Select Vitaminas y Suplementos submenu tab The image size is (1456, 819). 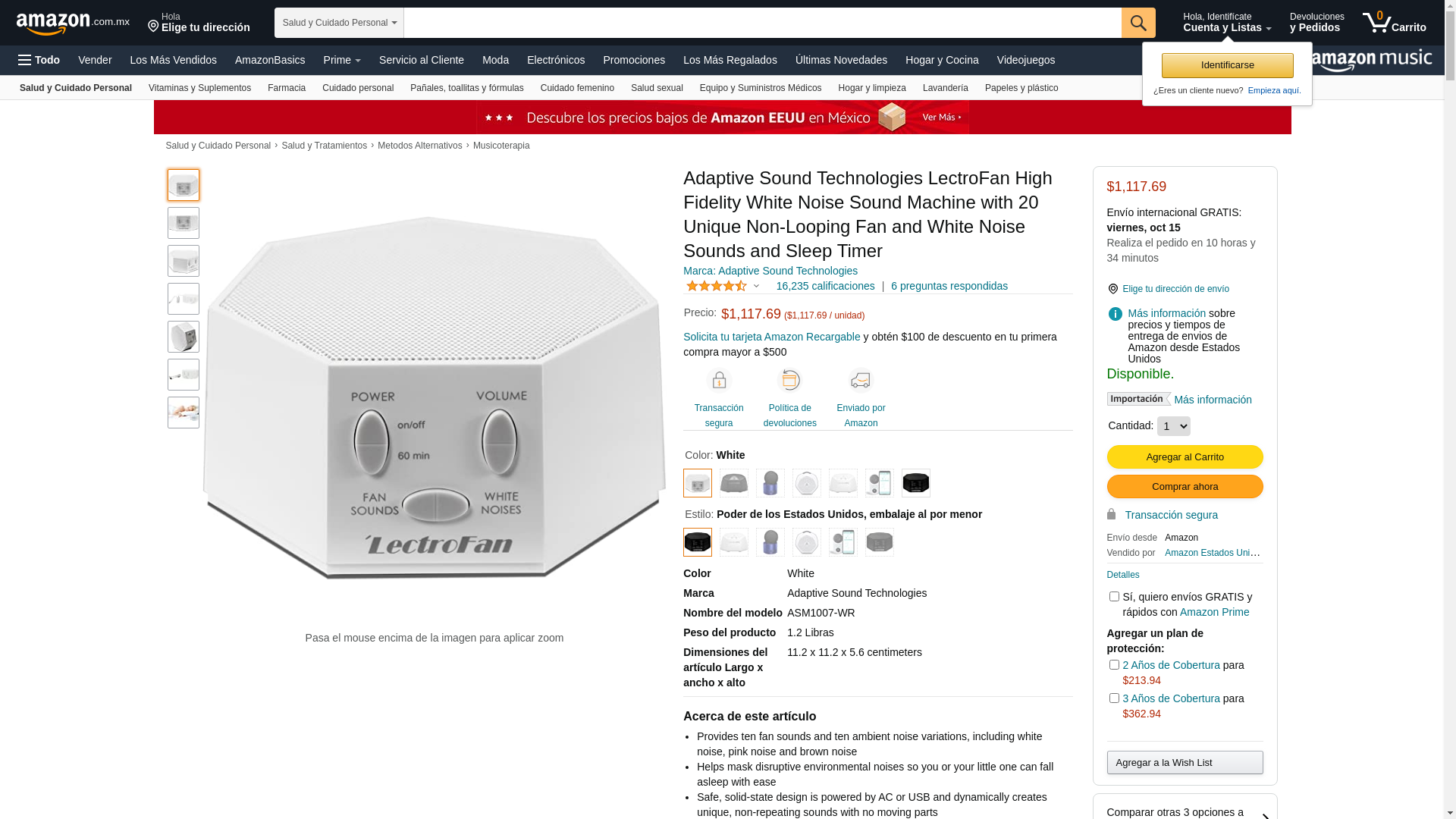click(199, 88)
